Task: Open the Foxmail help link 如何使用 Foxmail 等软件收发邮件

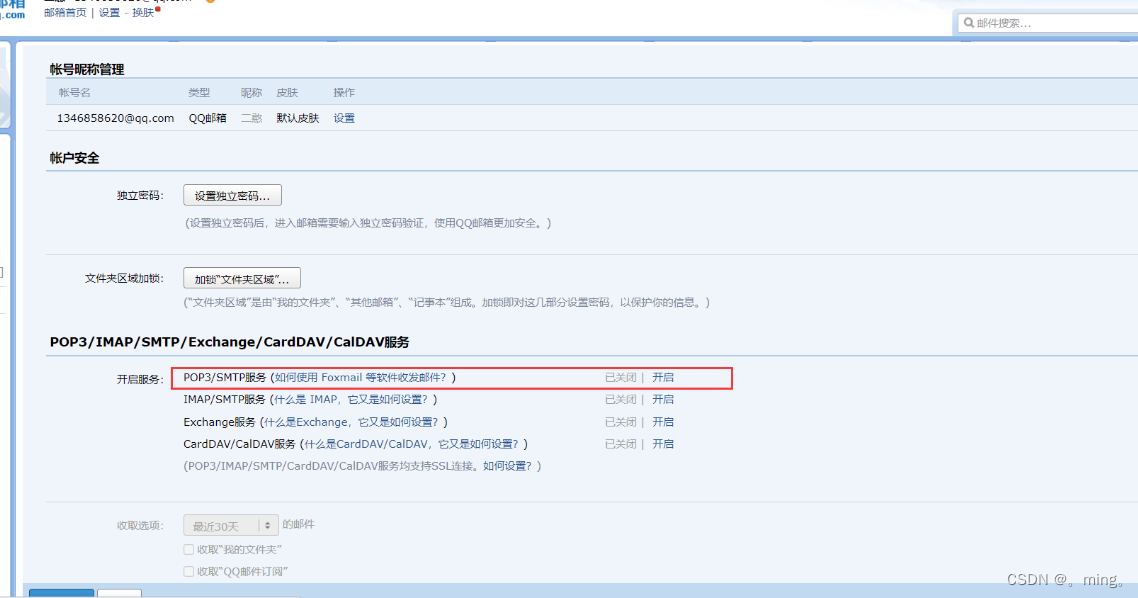Action: [361, 377]
